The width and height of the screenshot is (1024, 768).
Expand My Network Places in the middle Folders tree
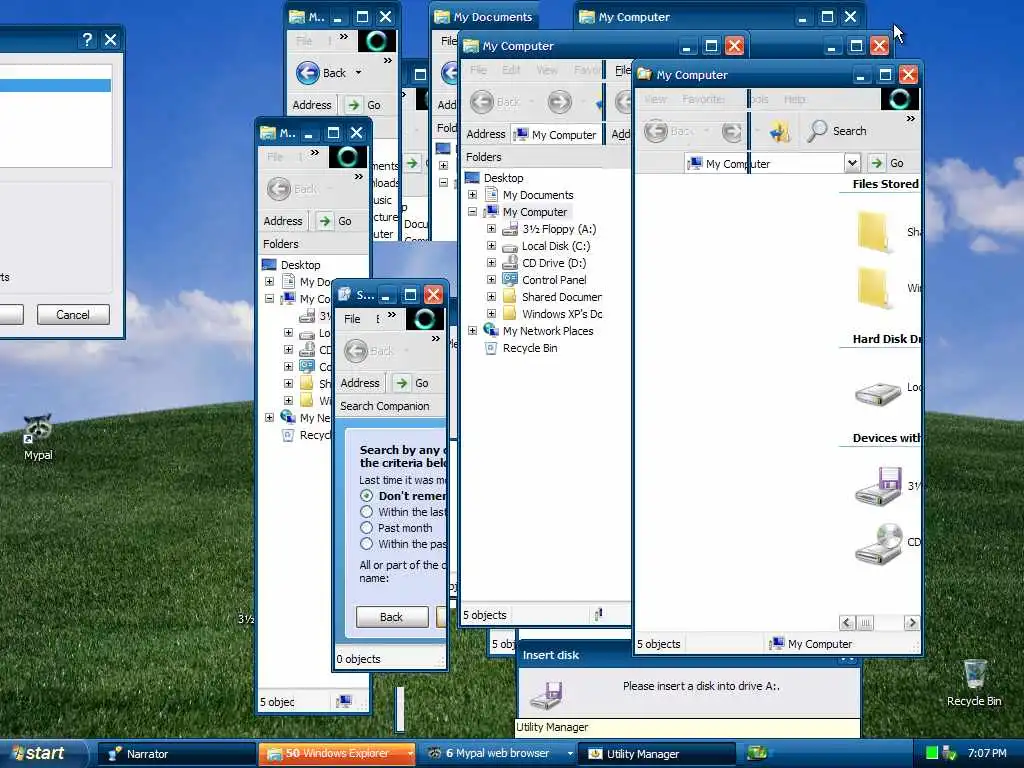point(472,331)
